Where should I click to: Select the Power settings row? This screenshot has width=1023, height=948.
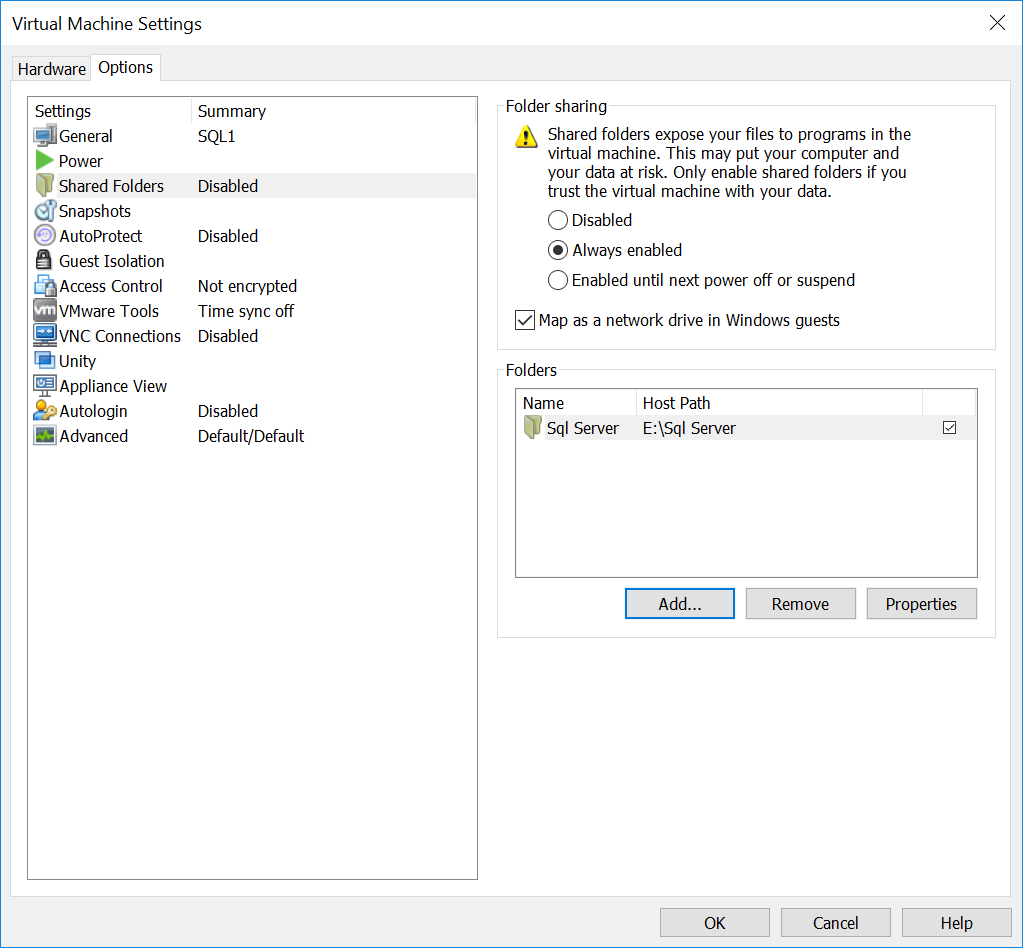(254, 161)
